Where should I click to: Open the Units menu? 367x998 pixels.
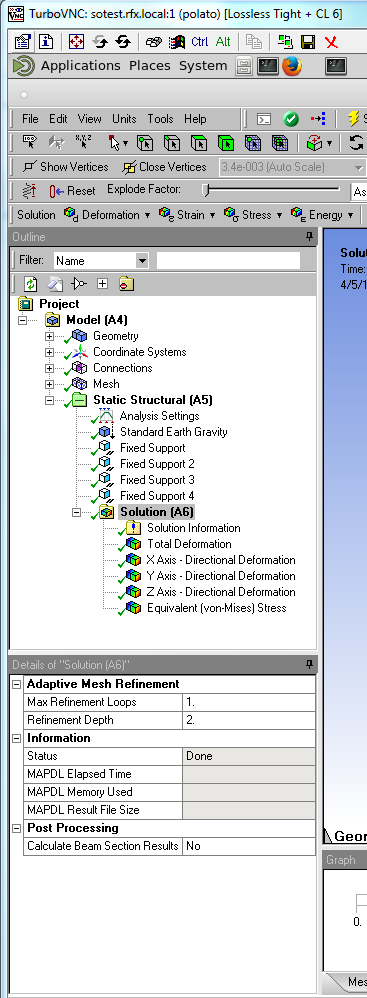pos(124,118)
